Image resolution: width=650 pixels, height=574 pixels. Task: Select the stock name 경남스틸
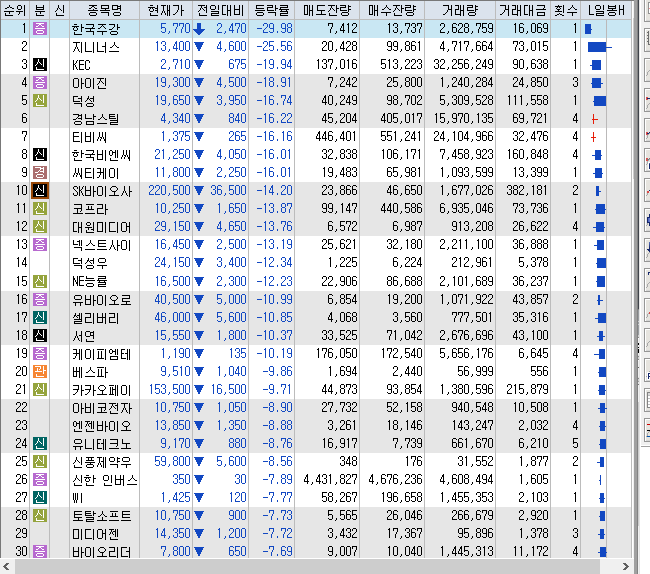pos(95,119)
